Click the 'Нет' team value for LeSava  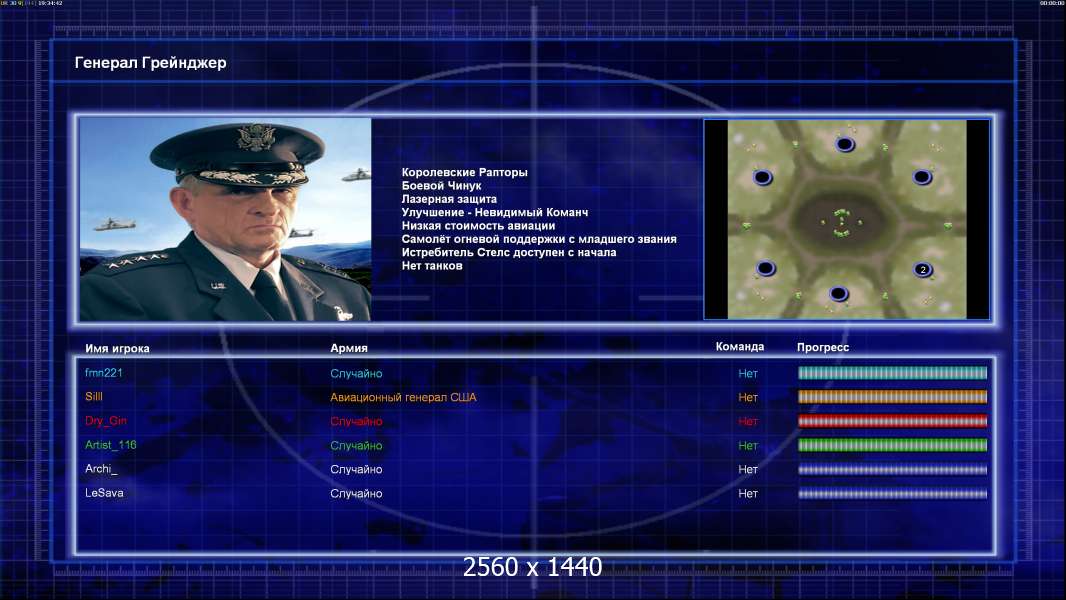748,494
